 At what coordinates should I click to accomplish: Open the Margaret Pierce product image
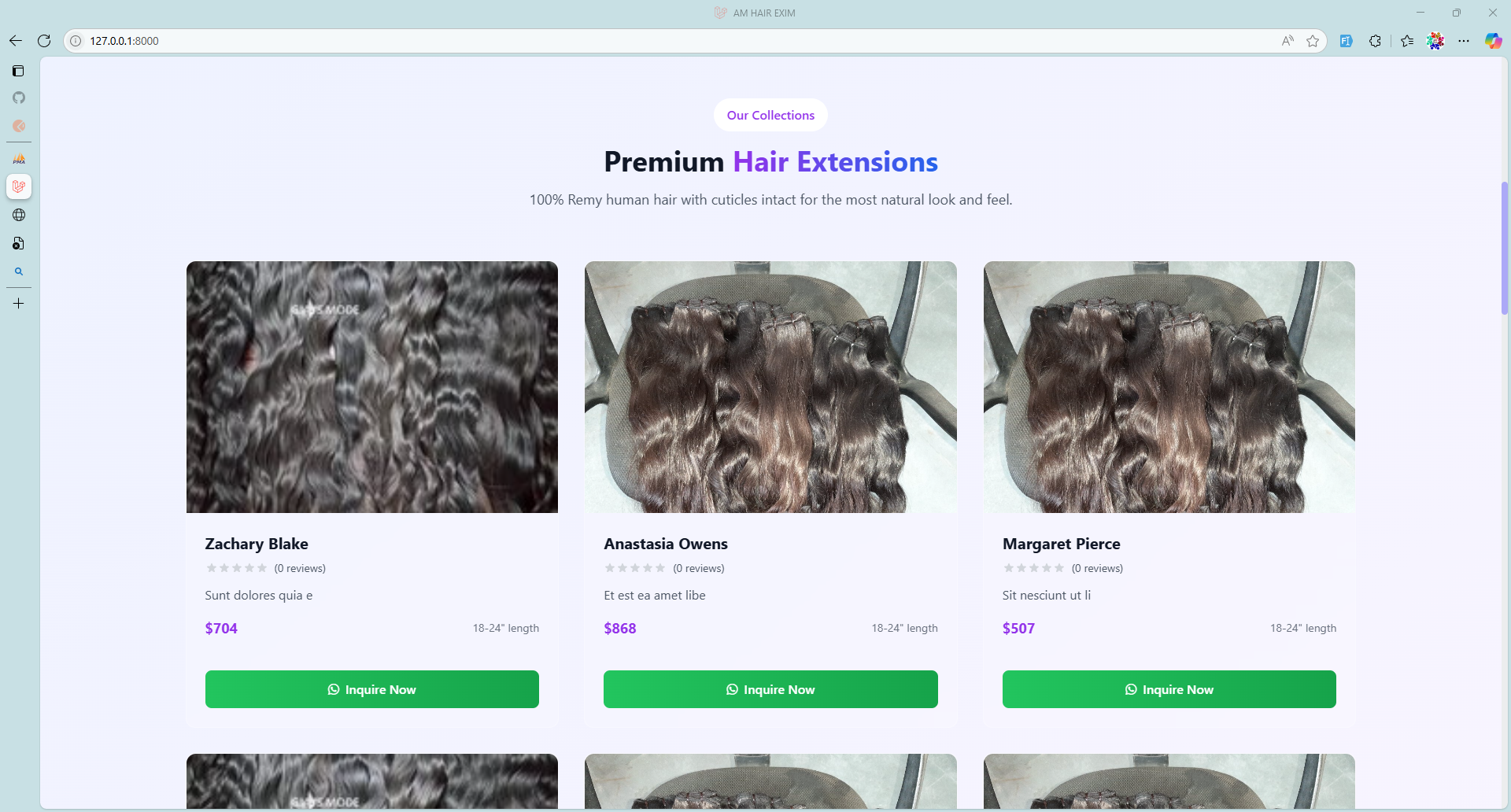click(1169, 387)
